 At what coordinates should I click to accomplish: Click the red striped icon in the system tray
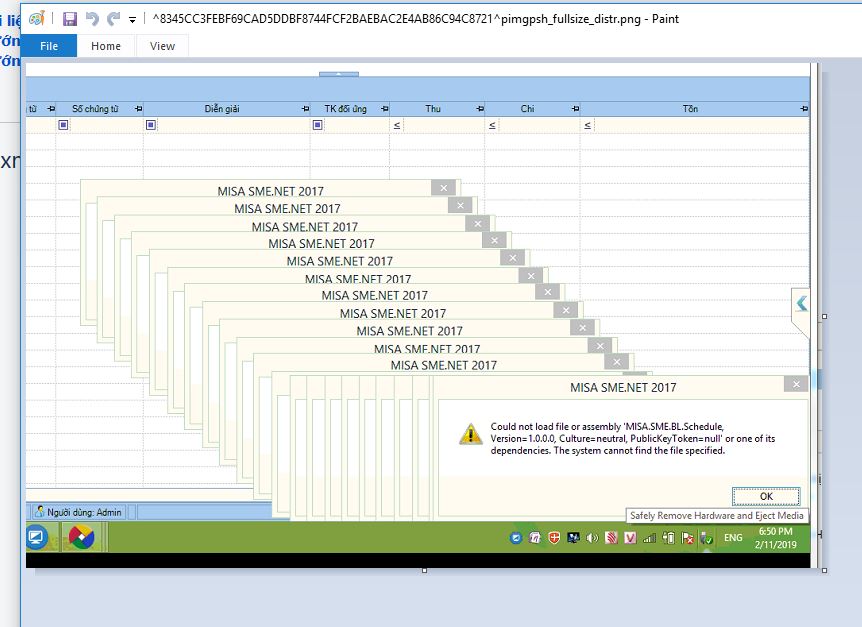pyautogui.click(x=611, y=538)
